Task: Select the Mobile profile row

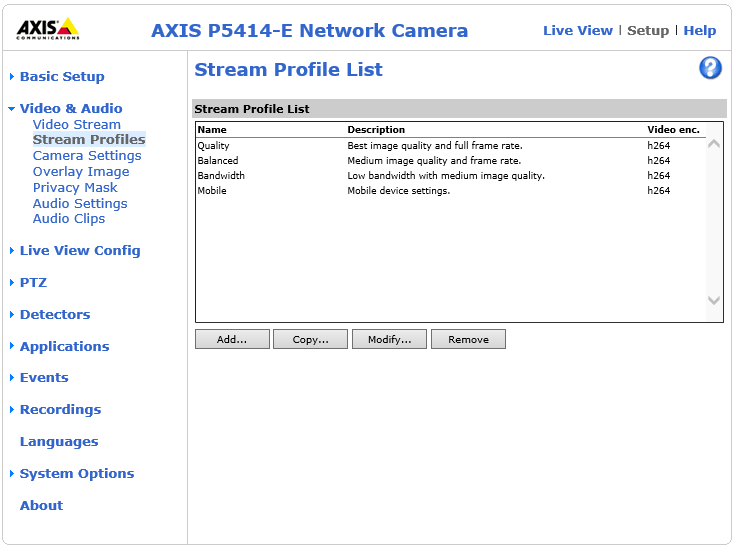Action: click(x=451, y=191)
